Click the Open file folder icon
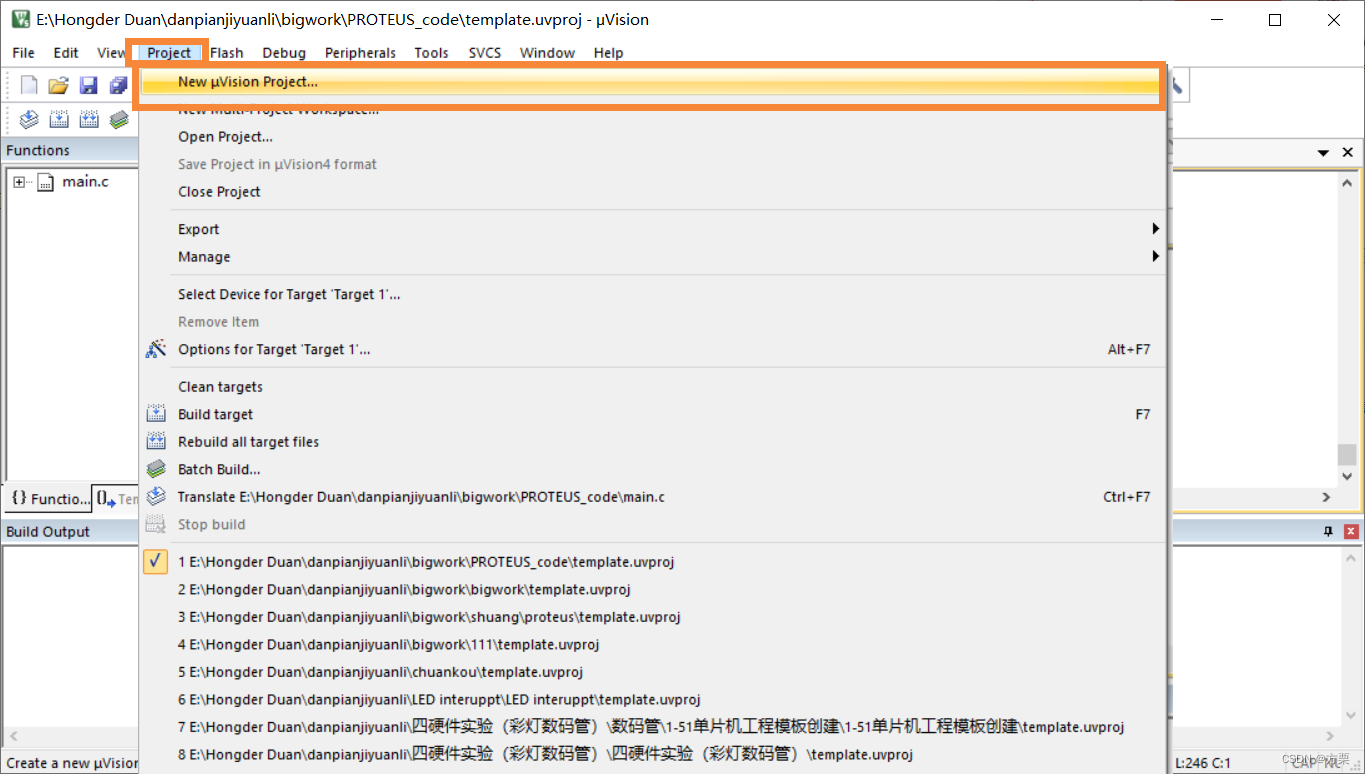This screenshot has height=774, width=1365. 58,86
